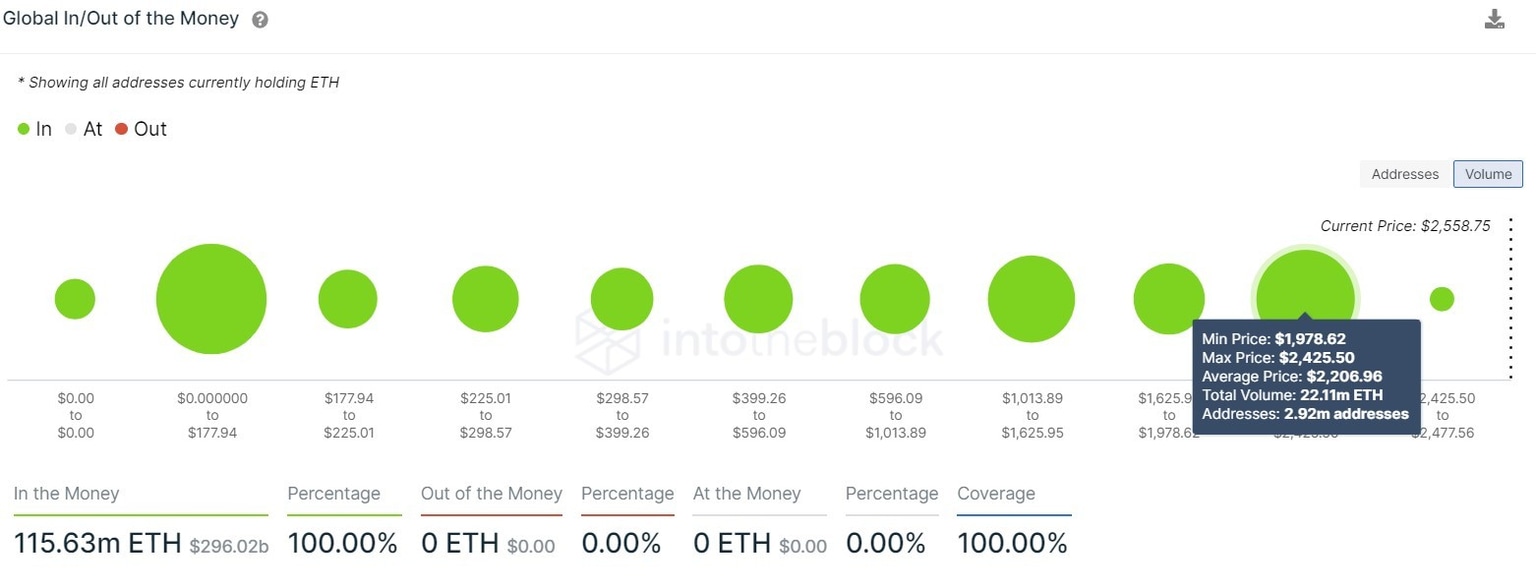This screenshot has height=588, width=1536.
Task: Select the largest green bubble near $0.000000 range
Action: (x=211, y=298)
